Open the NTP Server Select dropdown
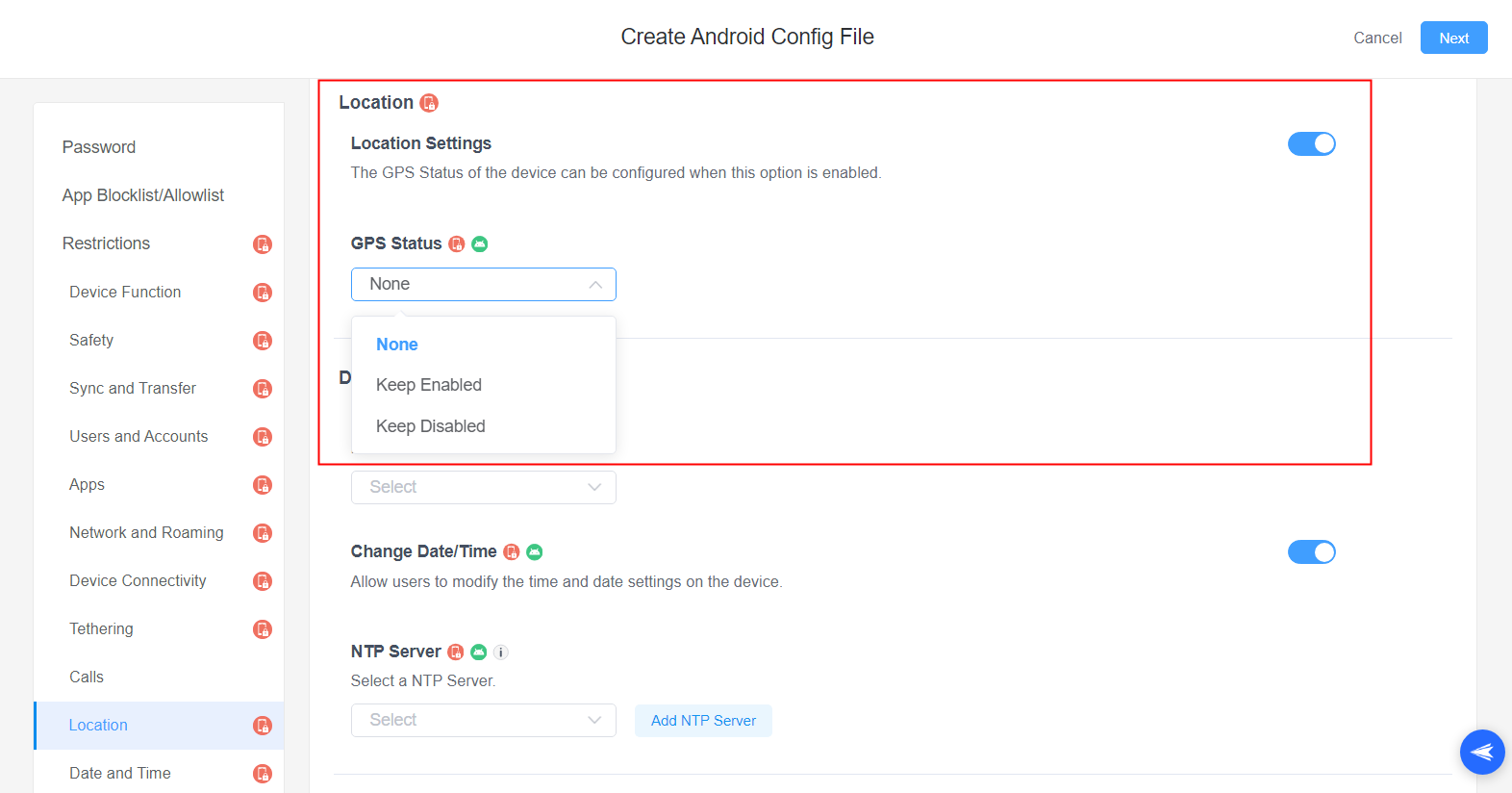The image size is (1512, 793). [483, 720]
